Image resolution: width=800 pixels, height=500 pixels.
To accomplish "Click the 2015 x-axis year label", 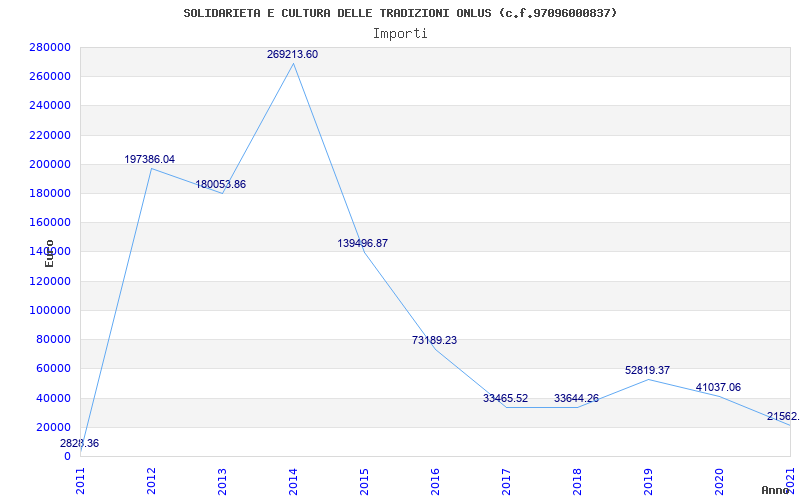I will pyautogui.click(x=364, y=482).
